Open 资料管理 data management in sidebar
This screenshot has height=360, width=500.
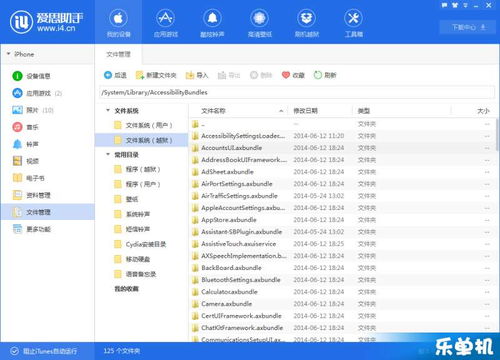tap(47, 195)
